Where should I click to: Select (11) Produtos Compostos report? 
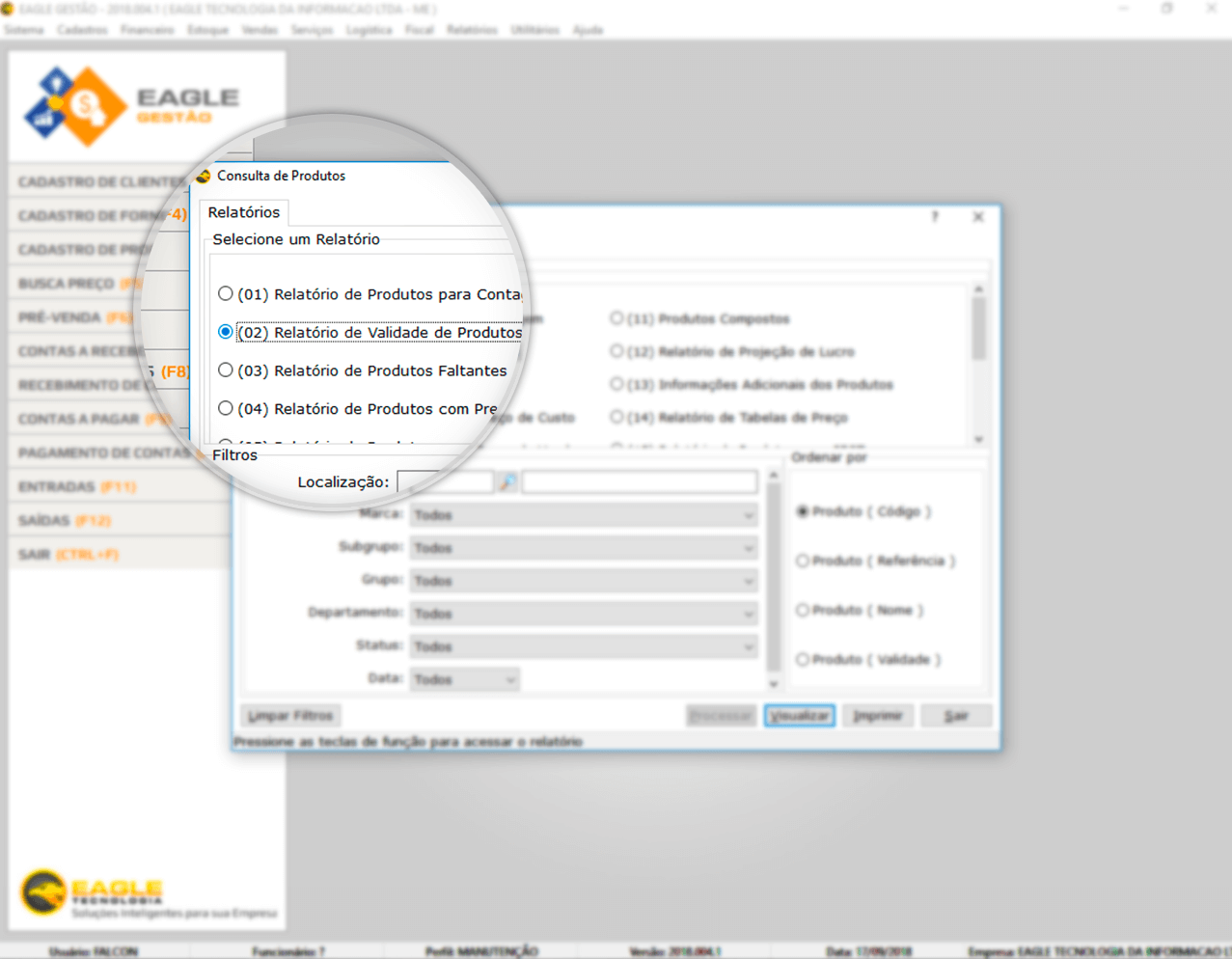700,318
